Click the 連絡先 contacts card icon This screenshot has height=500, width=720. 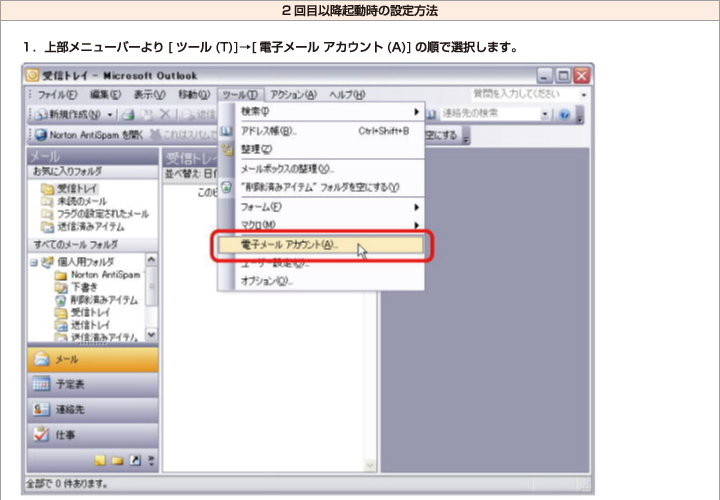[41, 409]
